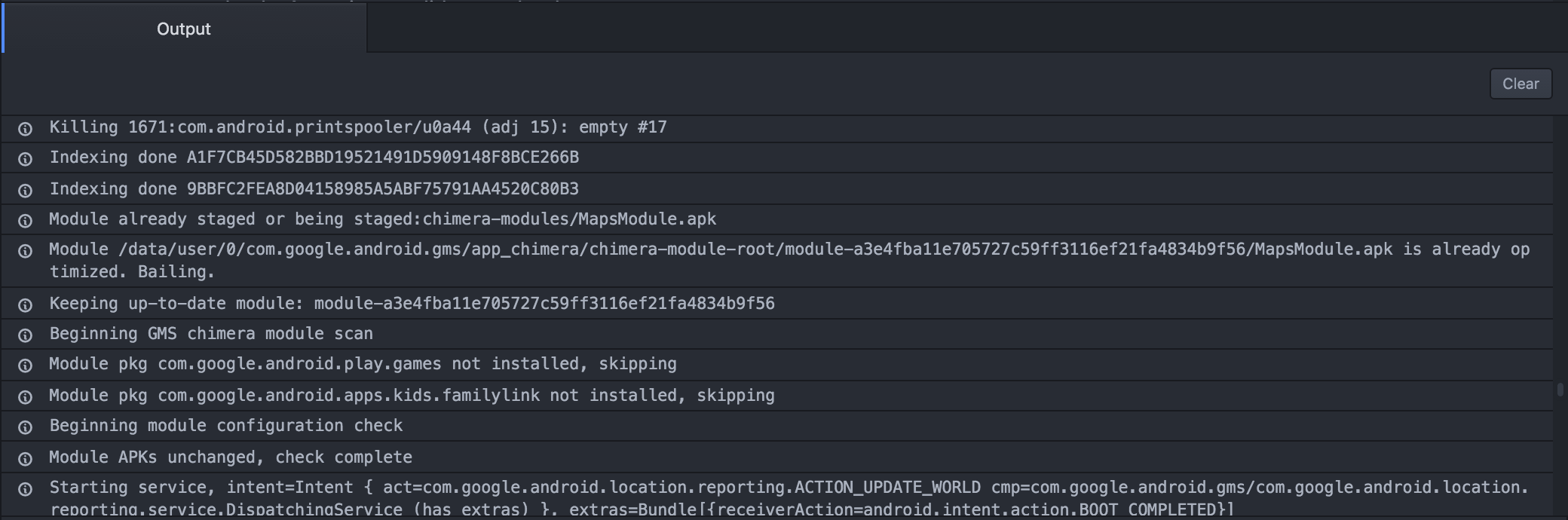Click info icon beside Killing printspooler log
The width and height of the screenshot is (1568, 520).
tap(25, 129)
